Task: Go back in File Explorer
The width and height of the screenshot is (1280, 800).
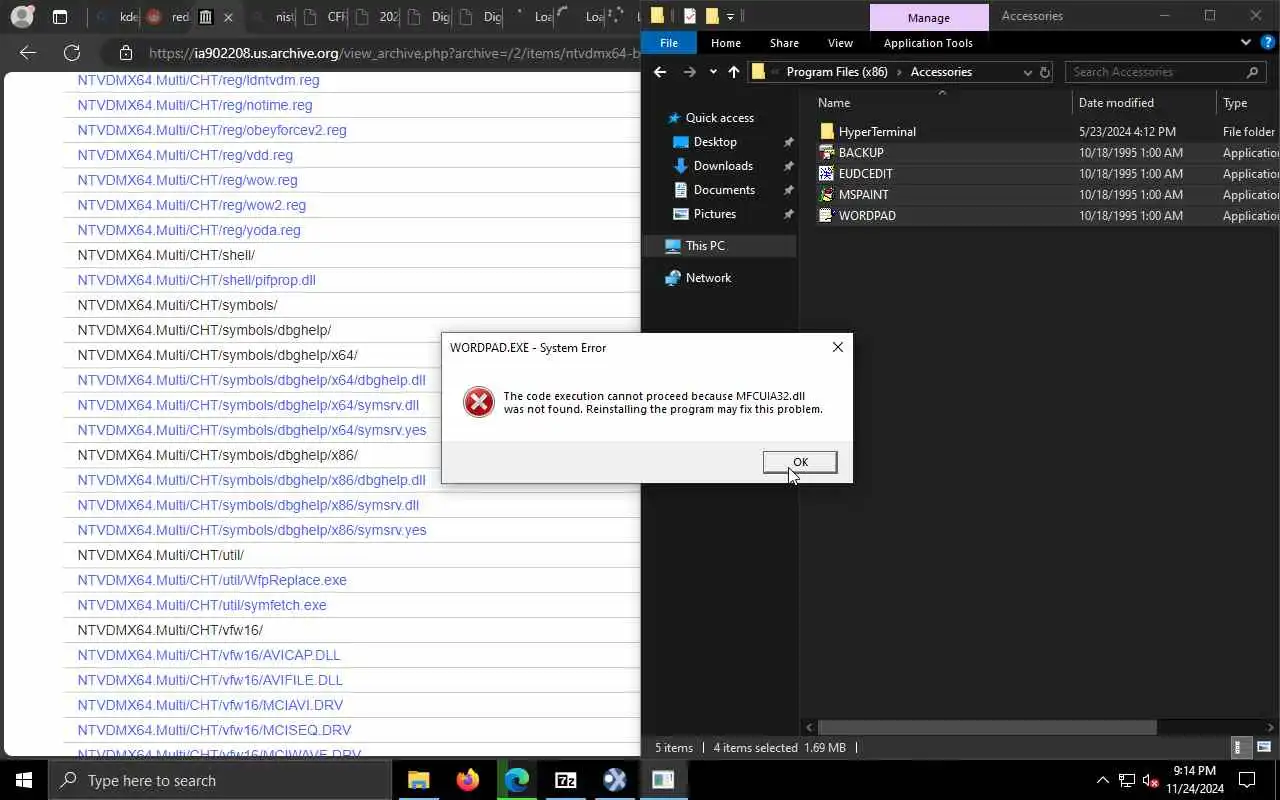Action: click(660, 72)
